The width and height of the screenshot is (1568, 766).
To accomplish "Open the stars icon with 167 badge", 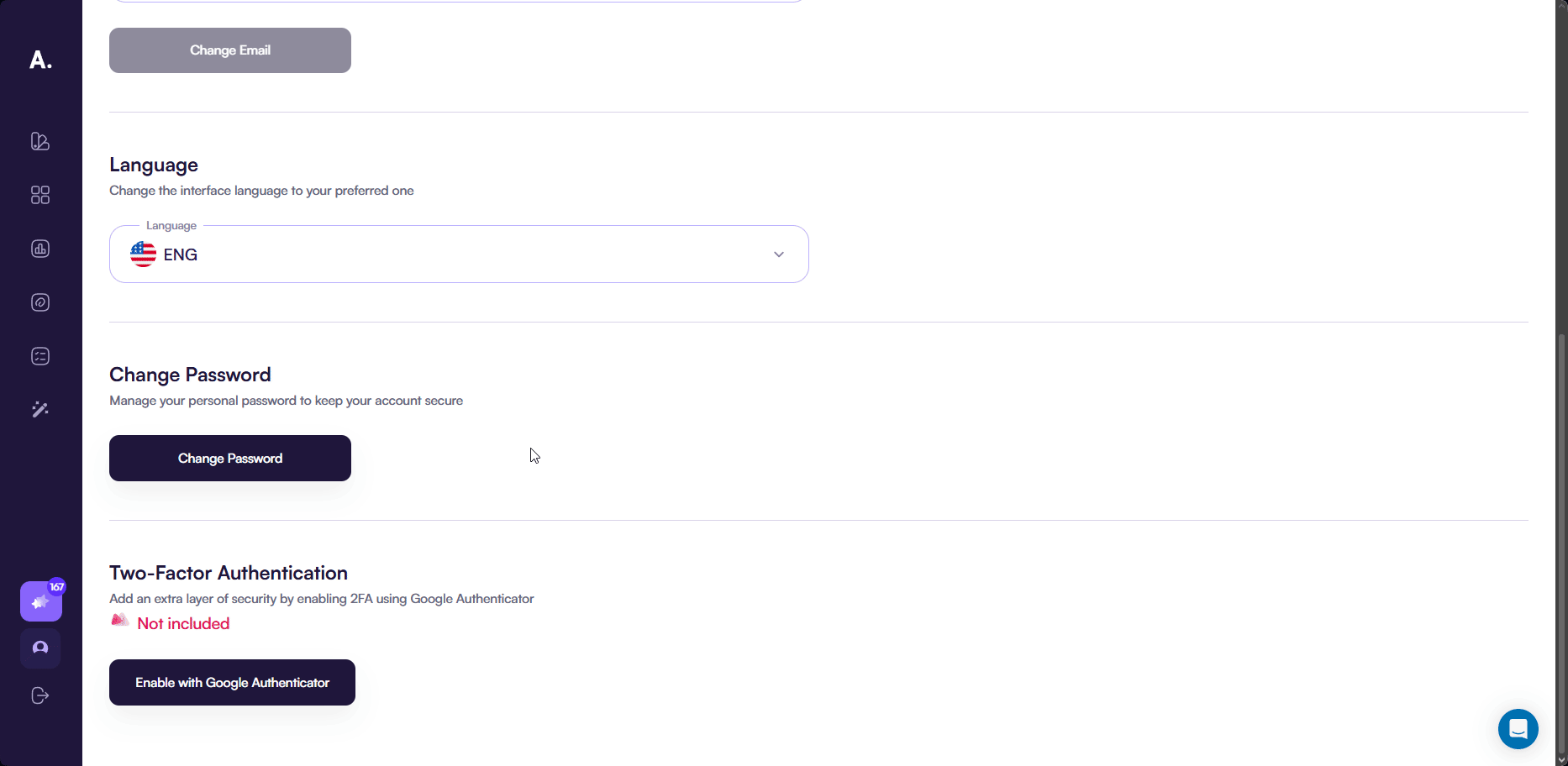I will click(40, 601).
